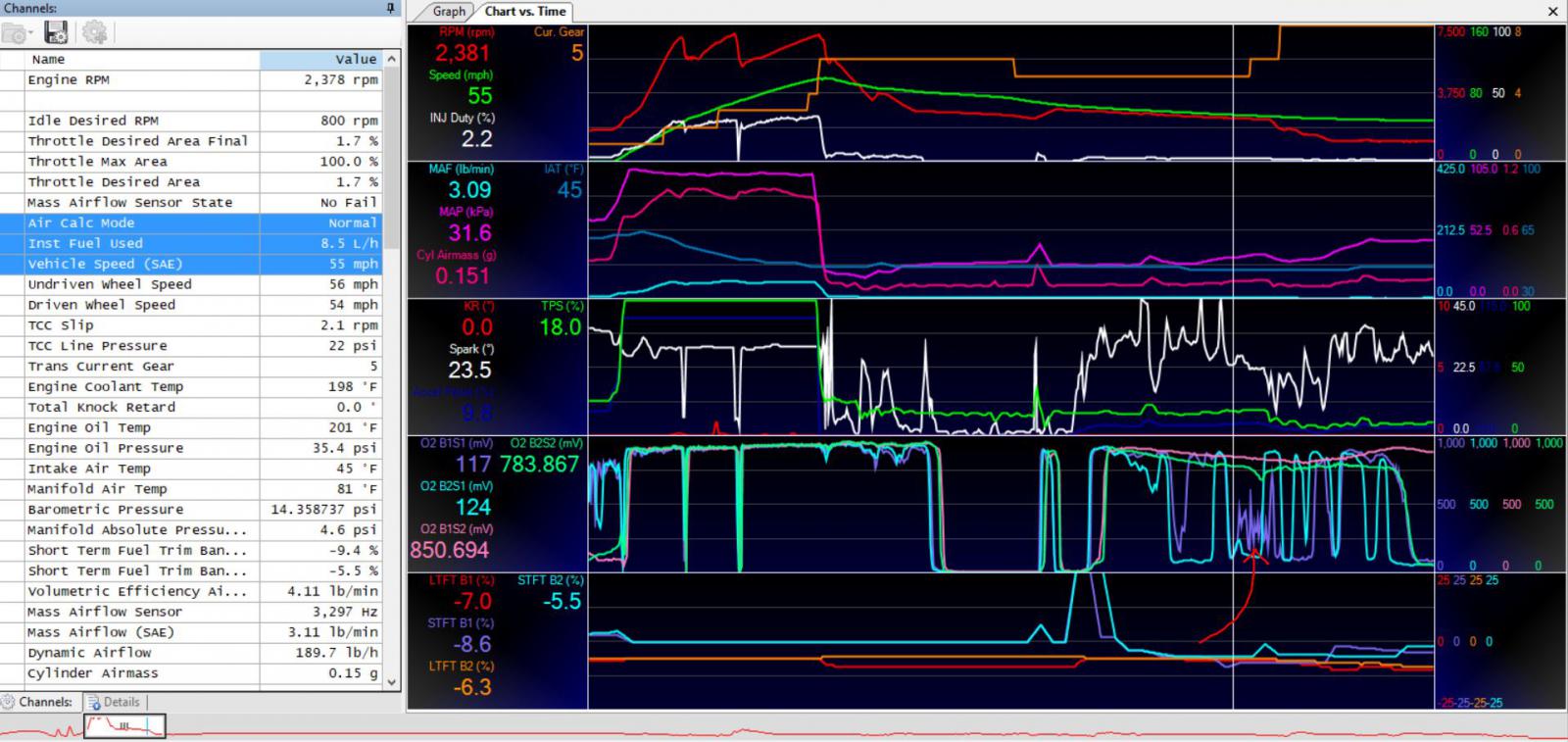
Task: Select the Manifold Air Temp row
Action: tap(191, 489)
